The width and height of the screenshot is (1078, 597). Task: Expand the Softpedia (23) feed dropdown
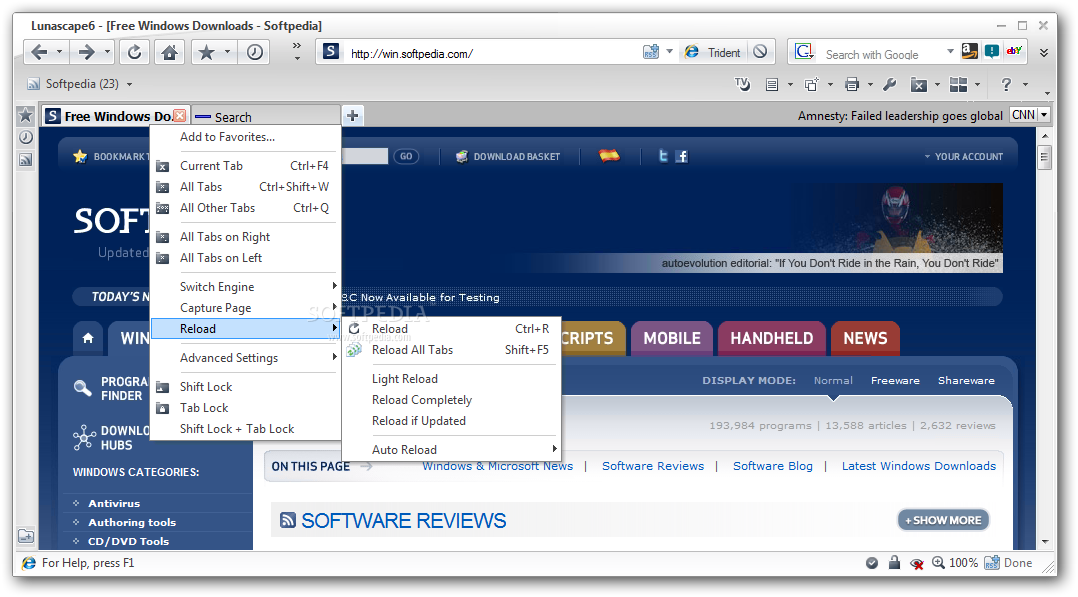[129, 84]
